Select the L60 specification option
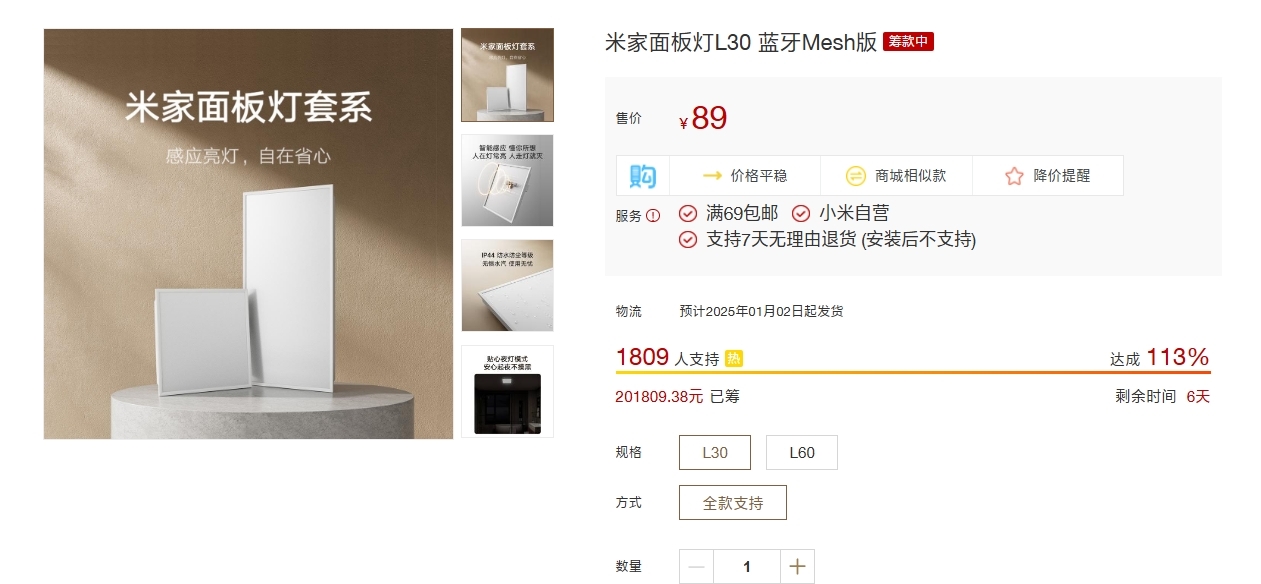Screen dimensions: 1261x584 [x=802, y=452]
